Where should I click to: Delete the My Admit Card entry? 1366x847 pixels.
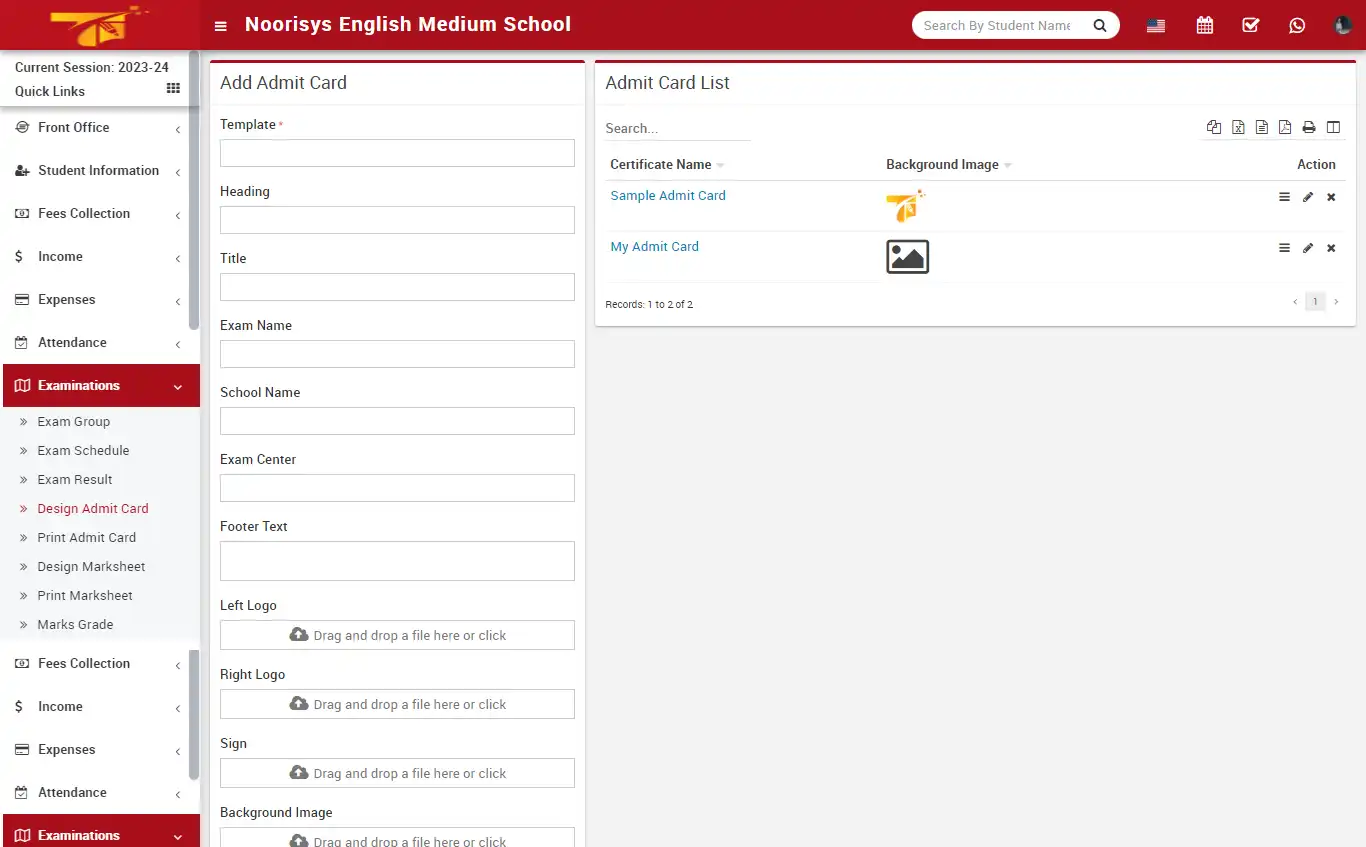1331,248
